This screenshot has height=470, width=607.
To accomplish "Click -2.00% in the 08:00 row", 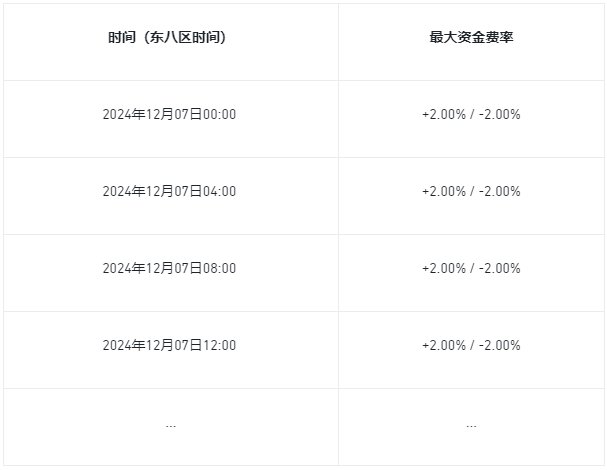I will click(500, 268).
